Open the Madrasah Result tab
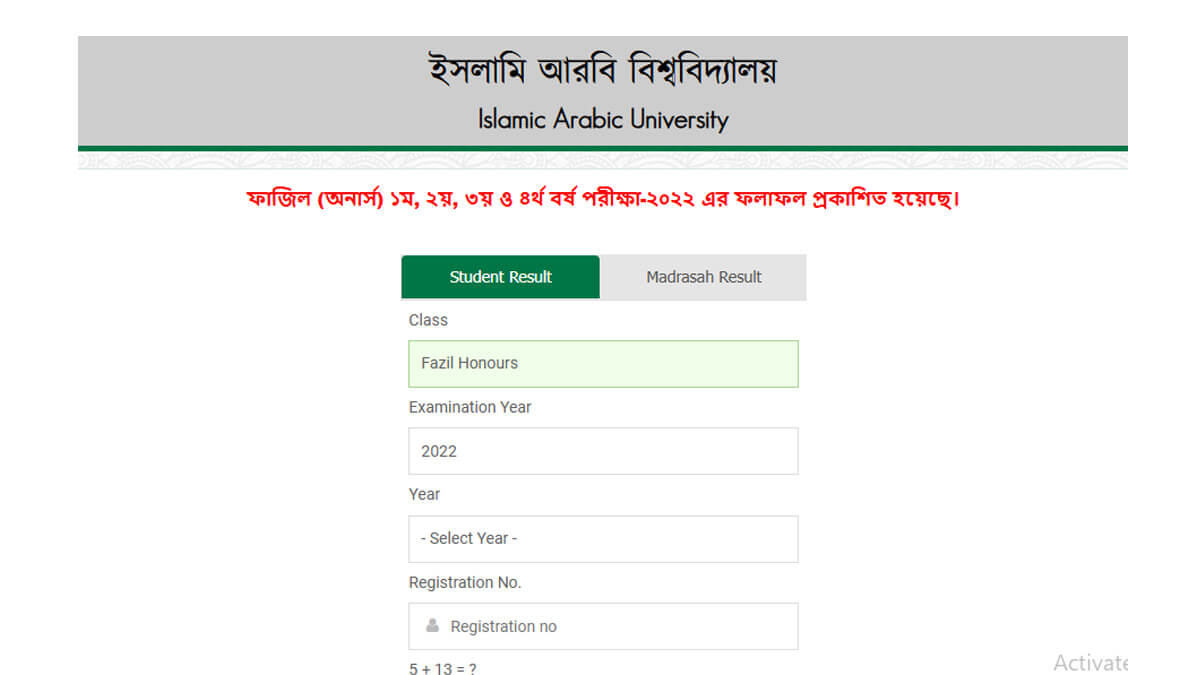This screenshot has height=675, width=1200. pyautogui.click(x=704, y=277)
